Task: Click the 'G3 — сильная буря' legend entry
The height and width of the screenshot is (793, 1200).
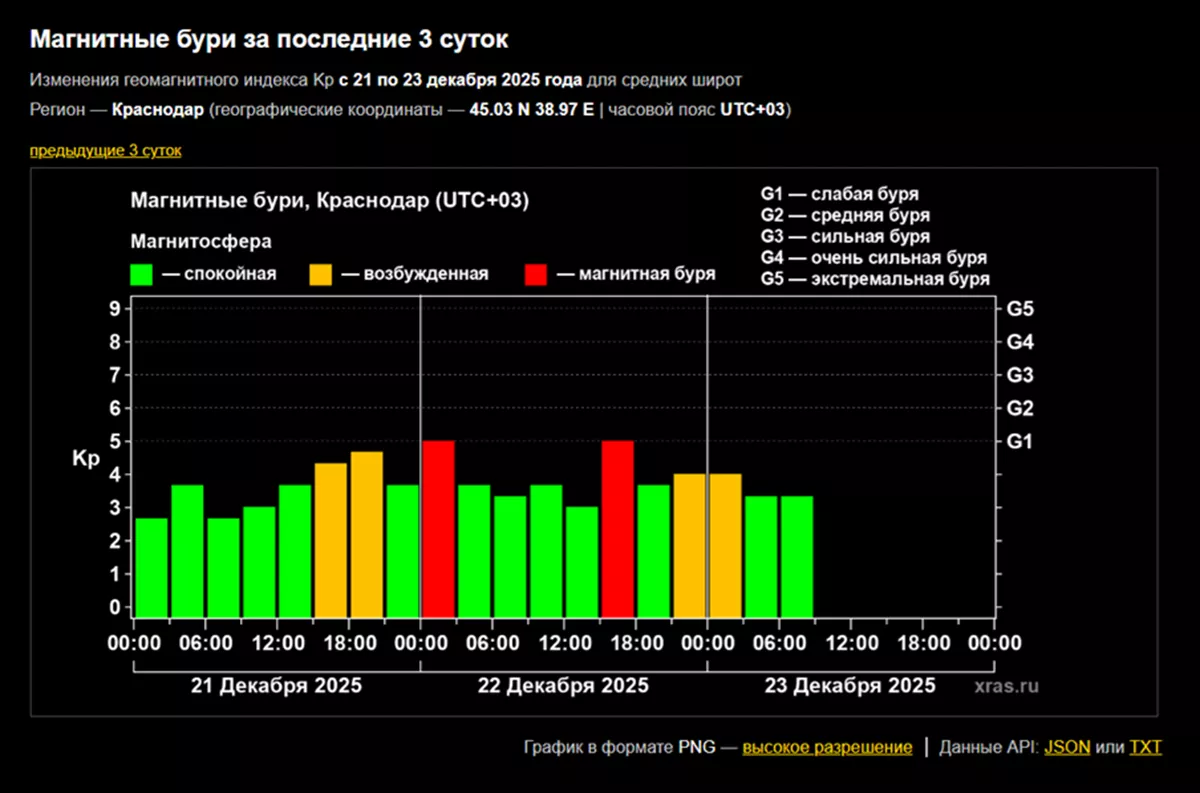Action: (x=845, y=237)
